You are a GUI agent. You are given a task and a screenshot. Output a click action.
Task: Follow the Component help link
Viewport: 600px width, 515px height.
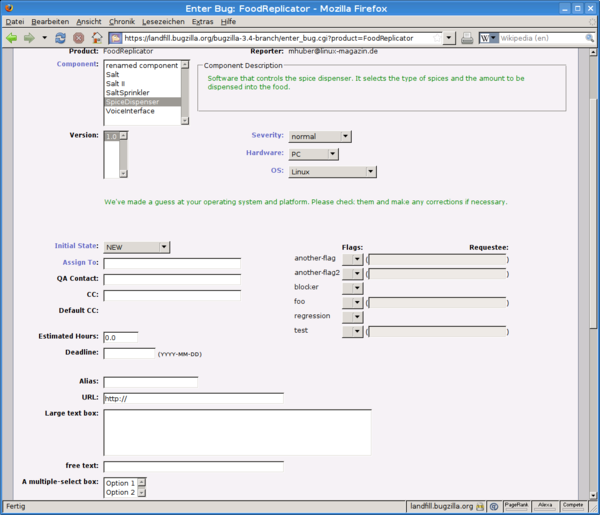tap(78, 64)
